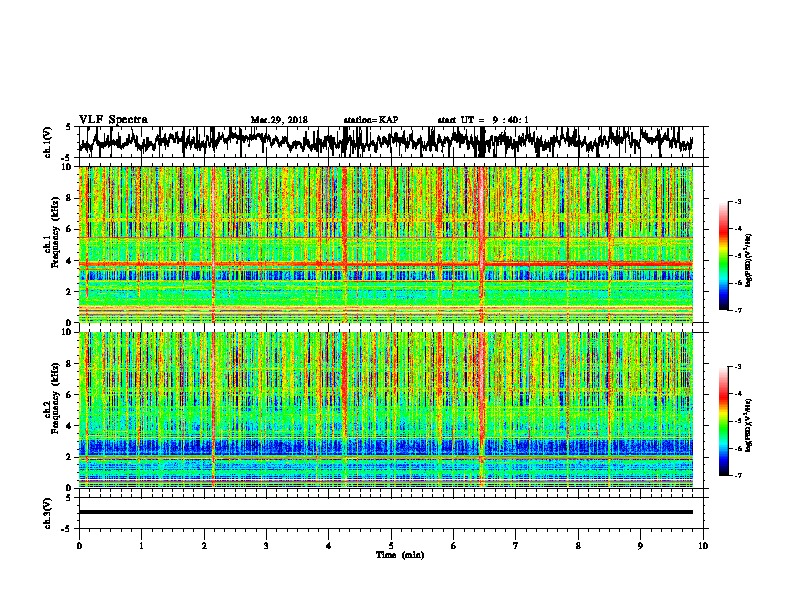Select the "start UT = 9:40:1" text
Screen dimensions: 792x612
point(483,120)
